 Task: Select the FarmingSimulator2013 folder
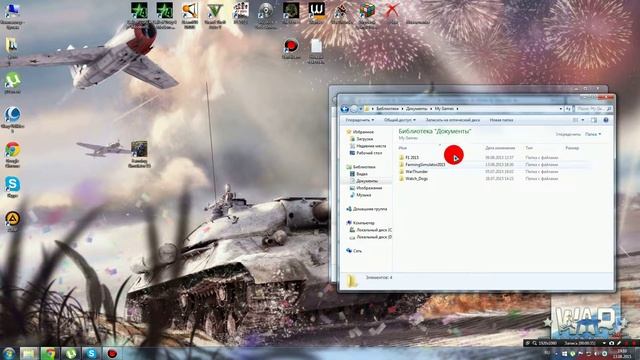tap(422, 164)
